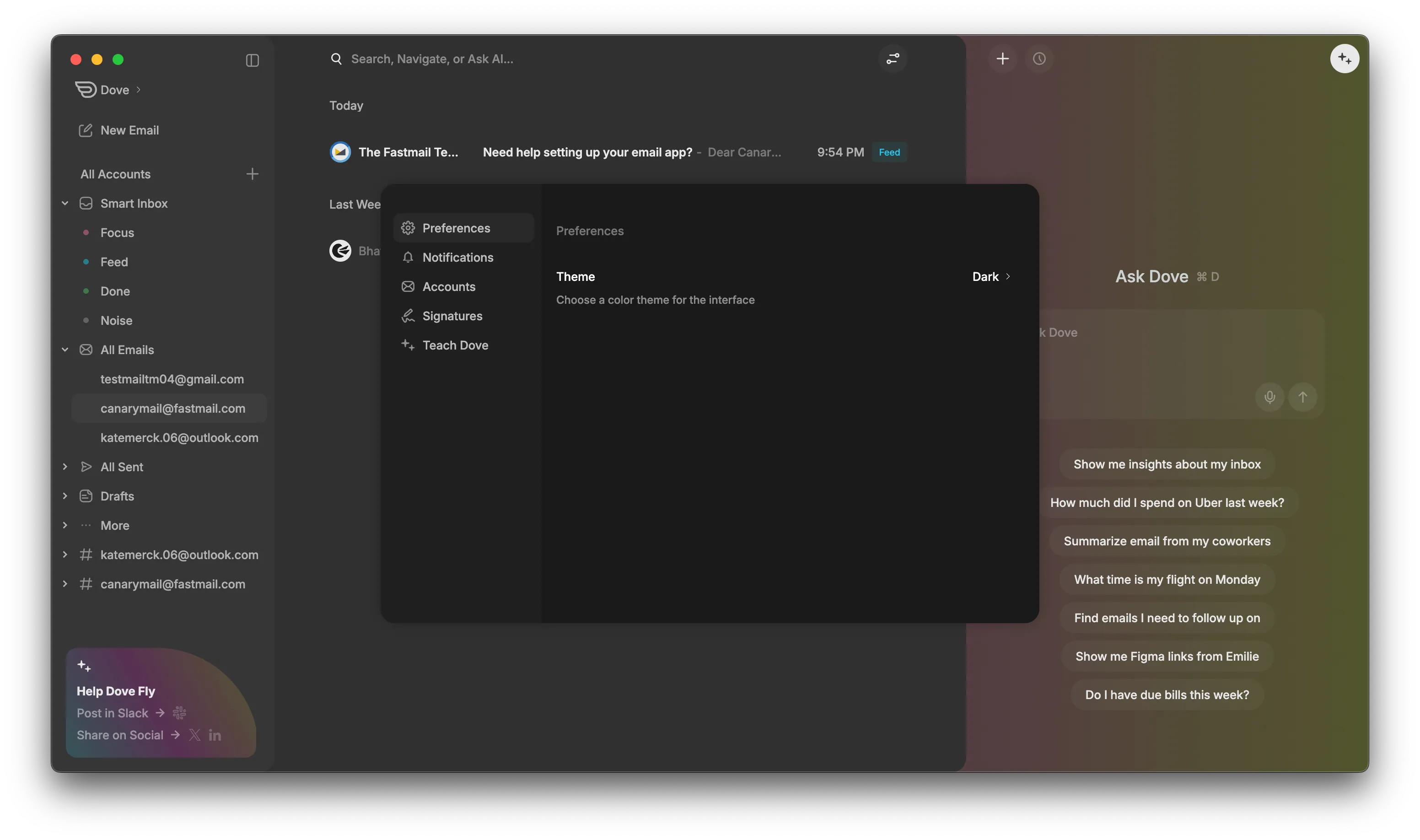
Task: Collapse the Smart Inbox section
Action: coord(65,203)
